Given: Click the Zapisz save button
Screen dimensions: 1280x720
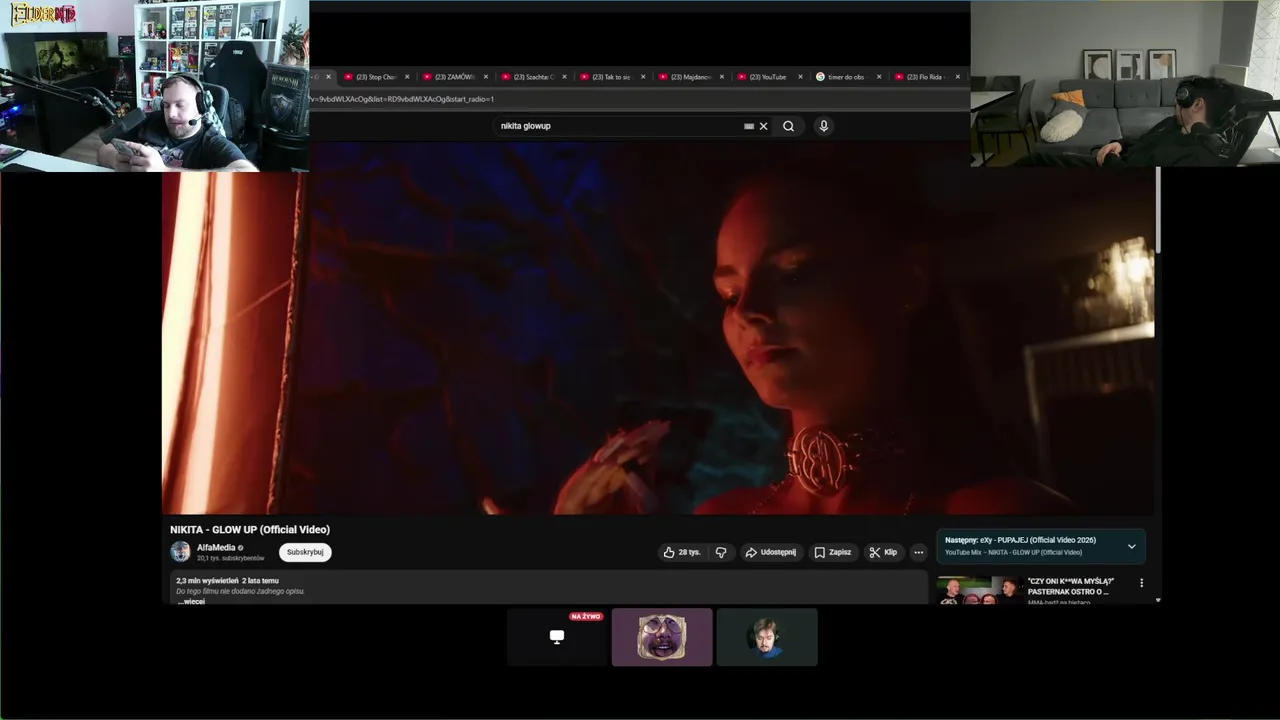Looking at the screenshot, I should [832, 552].
